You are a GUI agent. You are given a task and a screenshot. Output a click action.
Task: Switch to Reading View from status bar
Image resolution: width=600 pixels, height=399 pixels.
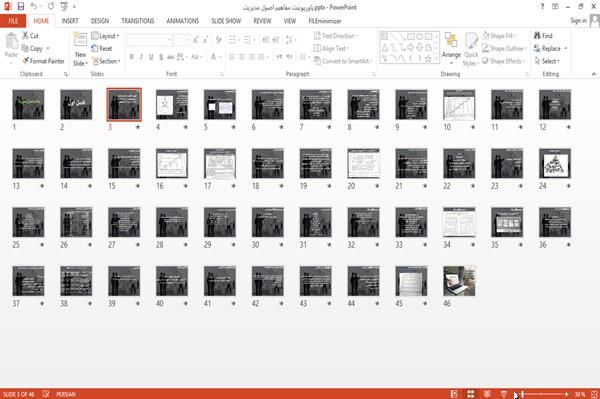[487, 394]
